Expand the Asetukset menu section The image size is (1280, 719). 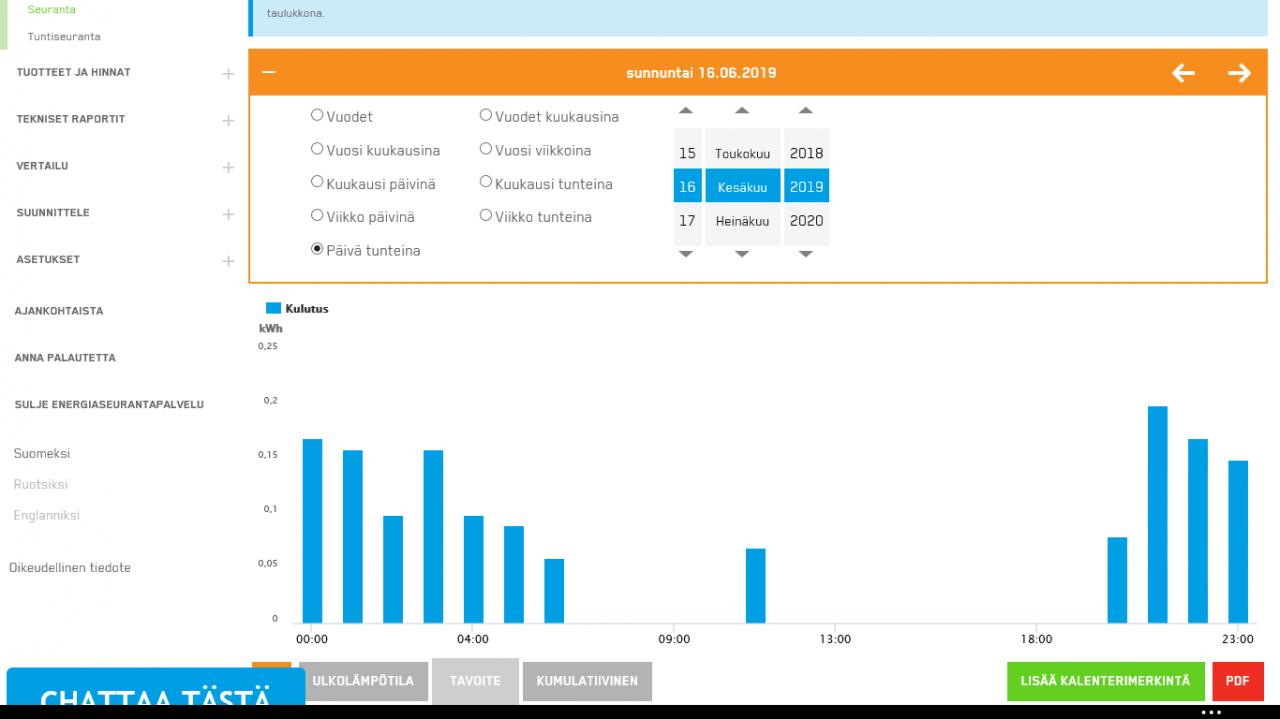pos(228,260)
